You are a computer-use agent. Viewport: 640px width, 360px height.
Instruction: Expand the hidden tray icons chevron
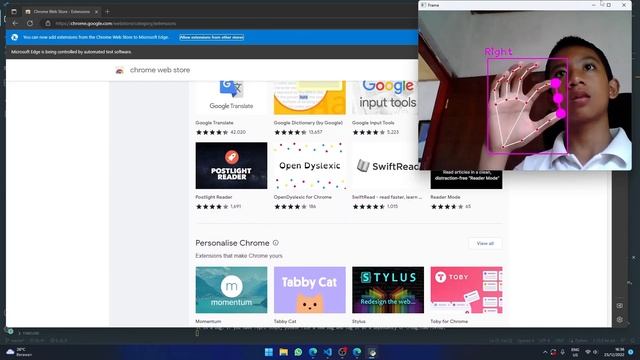tap(545, 352)
